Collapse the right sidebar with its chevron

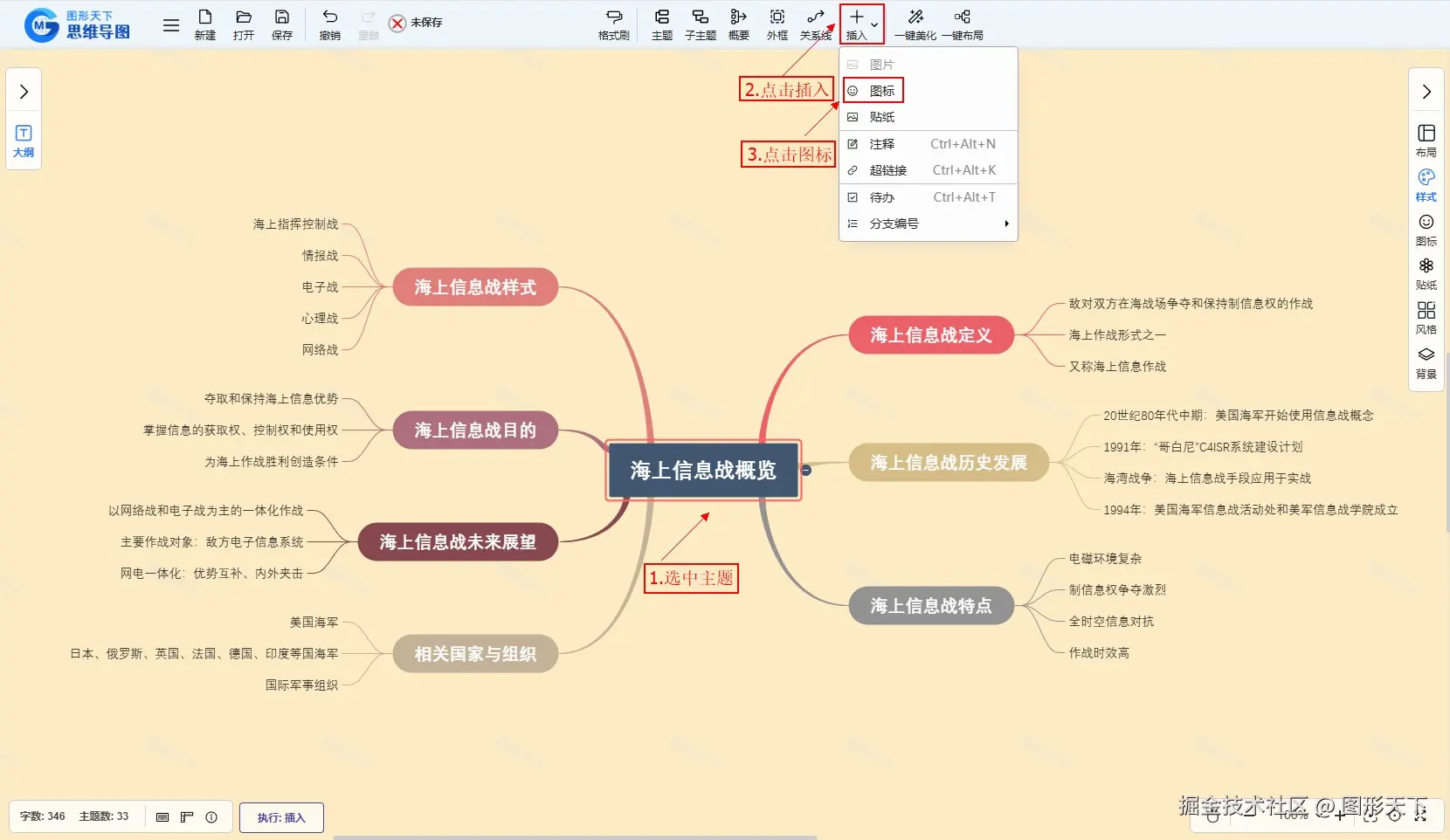1426,92
